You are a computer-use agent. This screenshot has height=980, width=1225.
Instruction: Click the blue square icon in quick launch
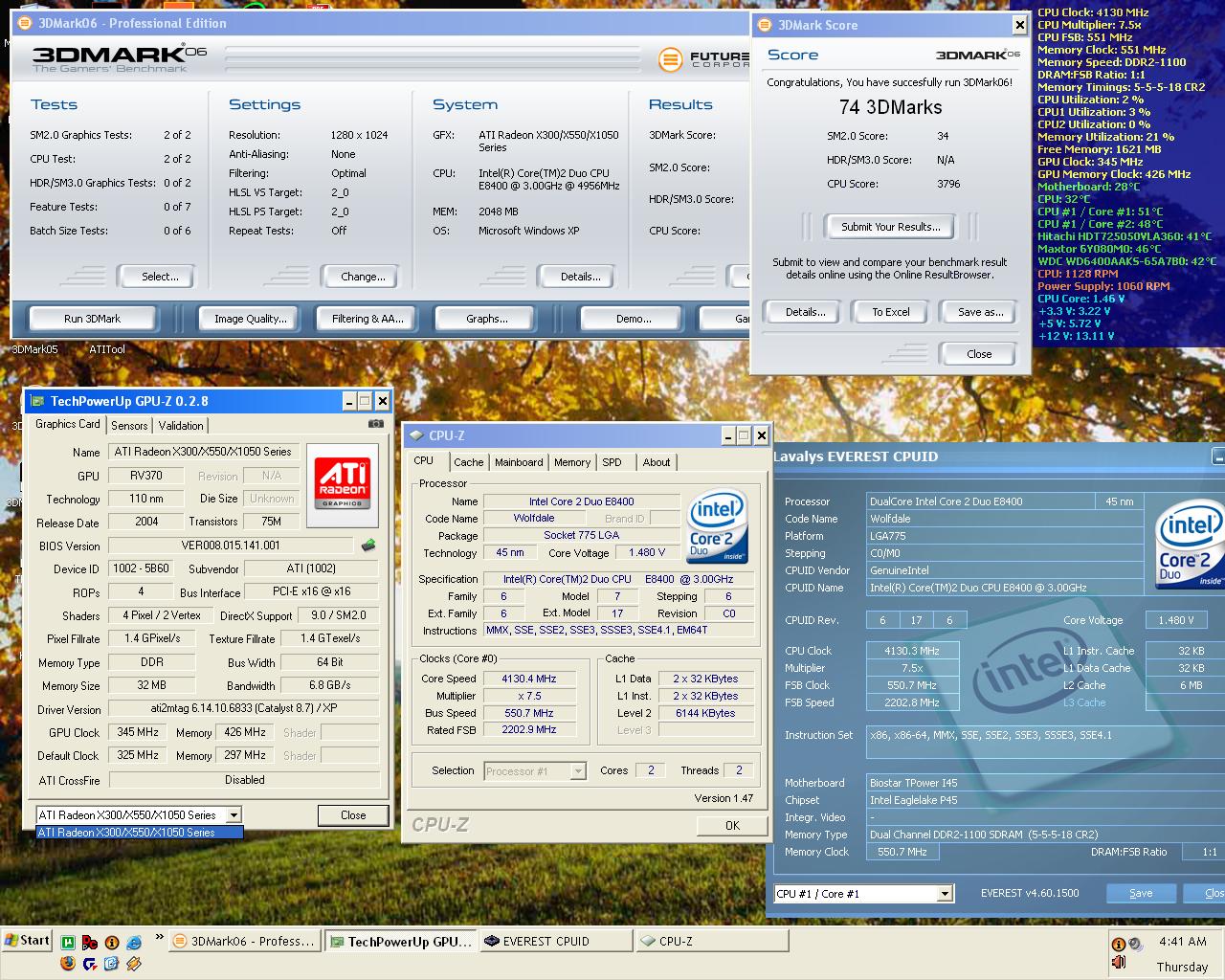coord(112,964)
